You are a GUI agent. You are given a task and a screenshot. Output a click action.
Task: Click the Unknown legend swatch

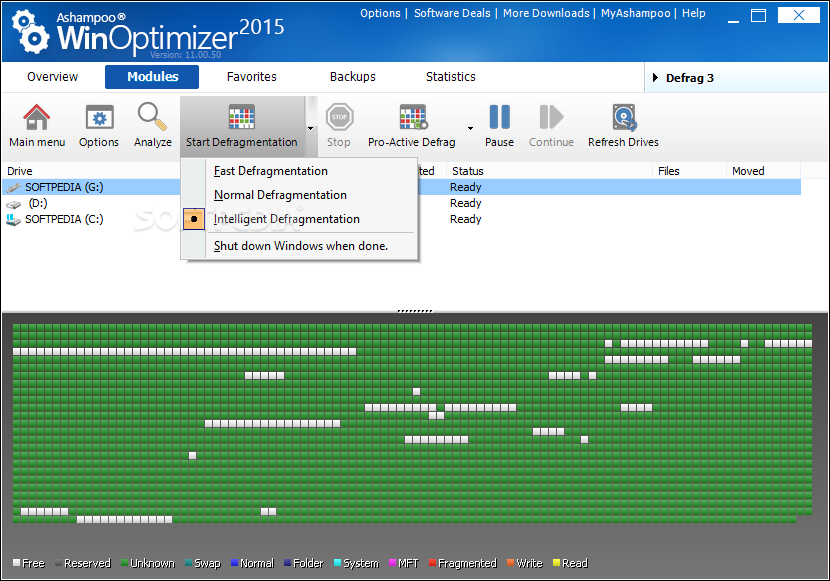(x=124, y=562)
